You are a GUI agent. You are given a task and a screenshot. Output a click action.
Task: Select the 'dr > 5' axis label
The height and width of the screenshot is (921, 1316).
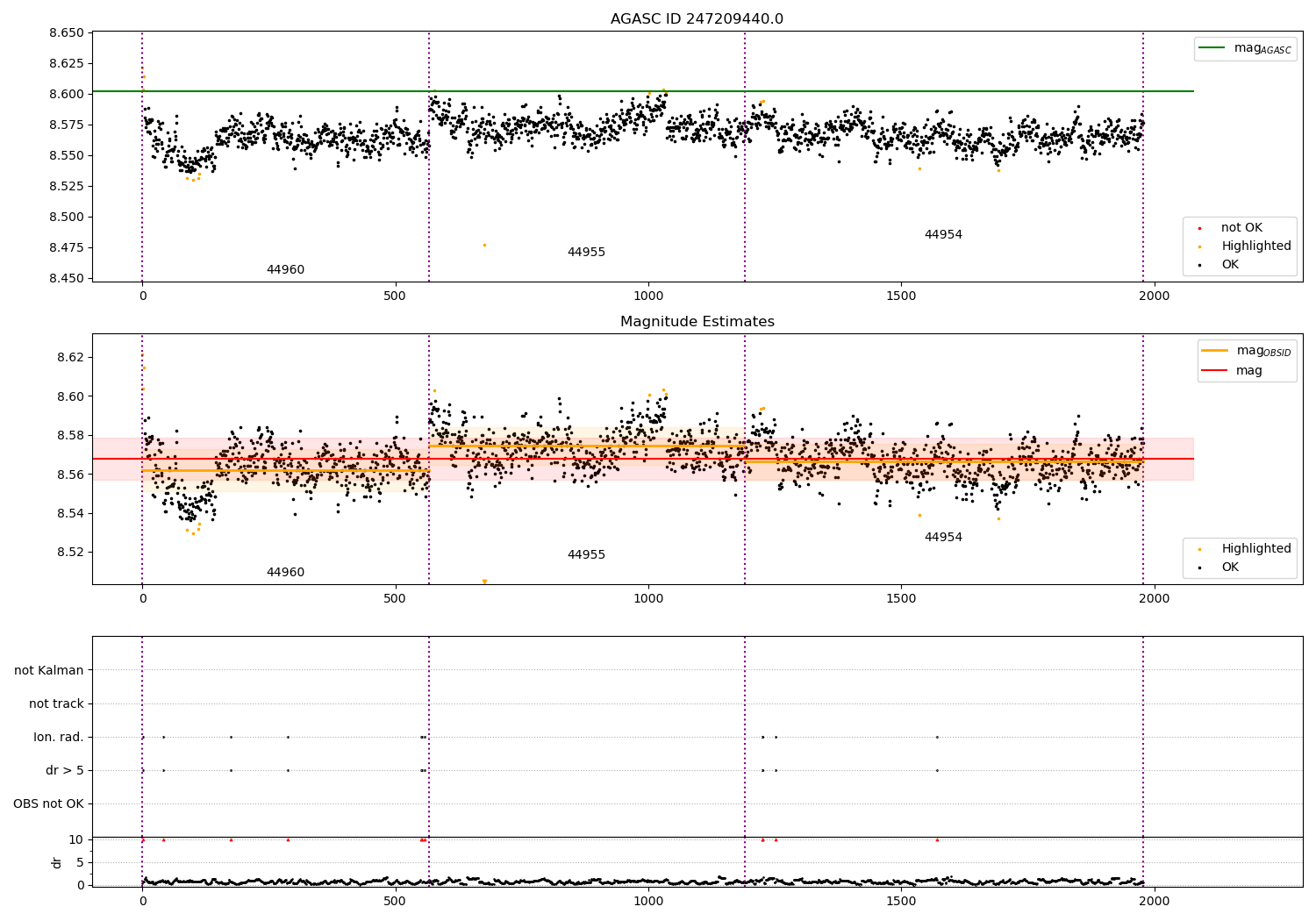[65, 770]
